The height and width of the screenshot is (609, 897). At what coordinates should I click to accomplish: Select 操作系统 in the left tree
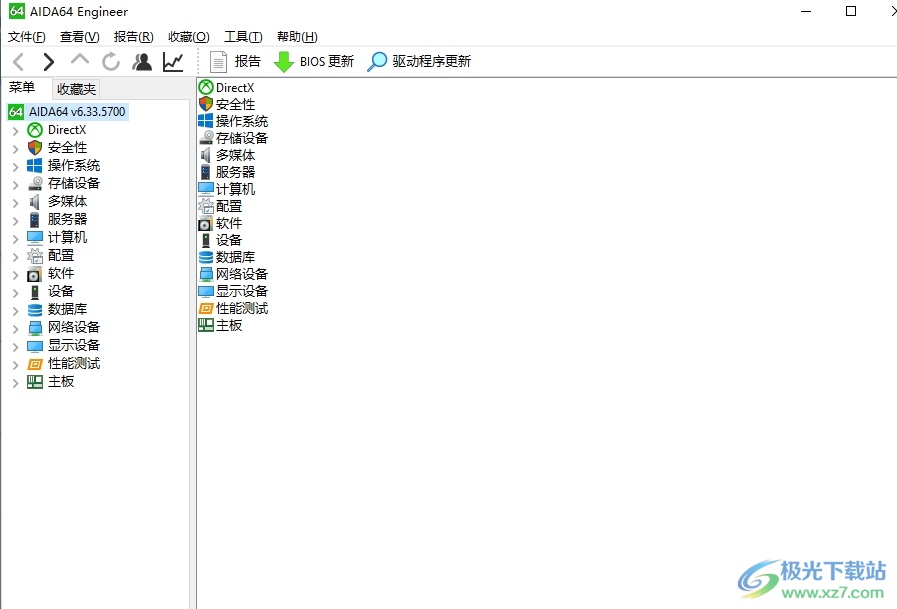(74, 165)
